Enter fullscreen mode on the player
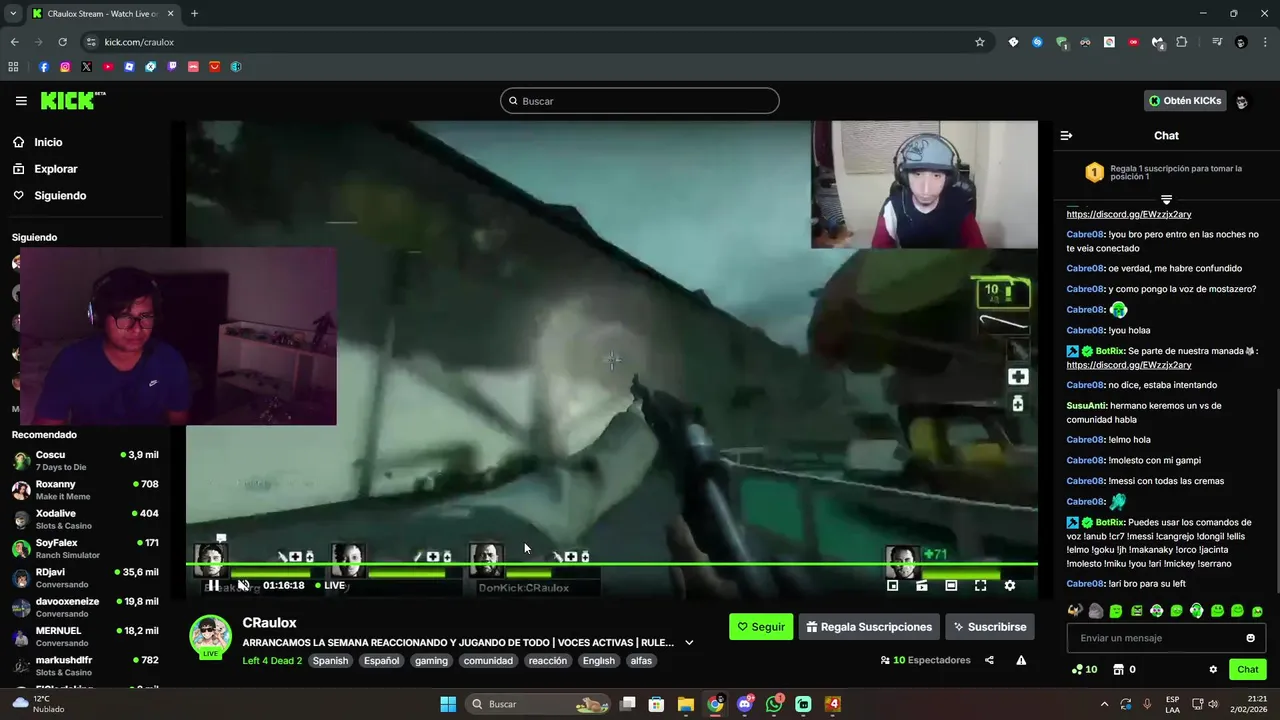This screenshot has height=720, width=1280. pos(980,586)
